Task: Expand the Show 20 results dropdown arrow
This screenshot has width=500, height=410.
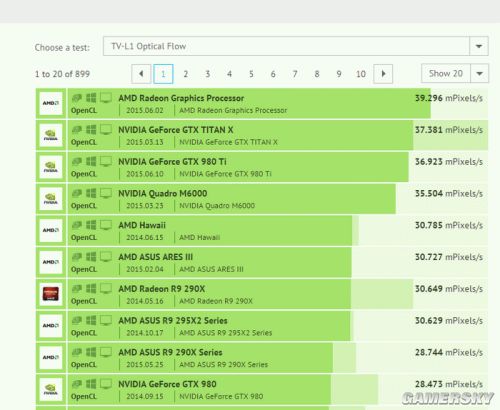Action: click(x=479, y=73)
